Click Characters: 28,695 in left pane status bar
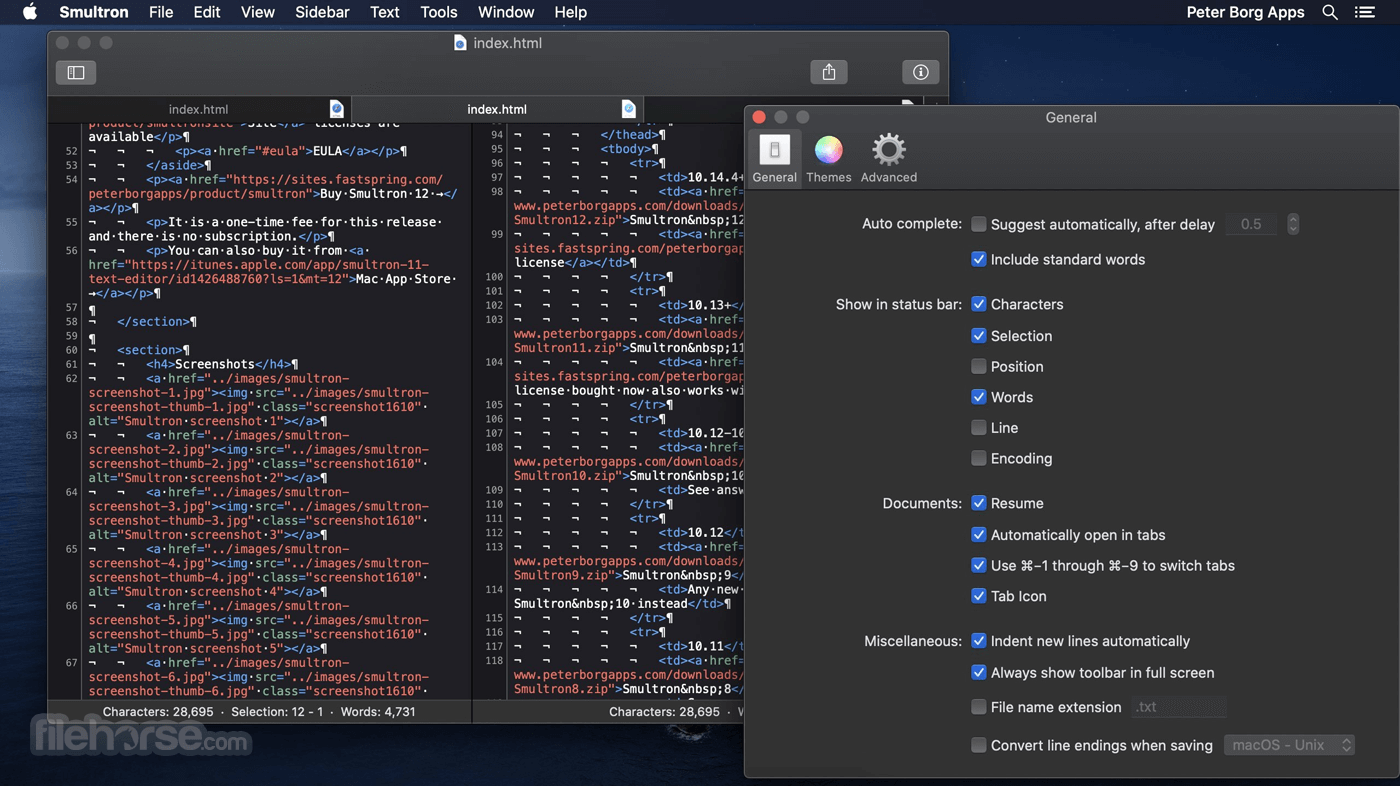Viewport: 1400px width, 786px height. click(158, 712)
